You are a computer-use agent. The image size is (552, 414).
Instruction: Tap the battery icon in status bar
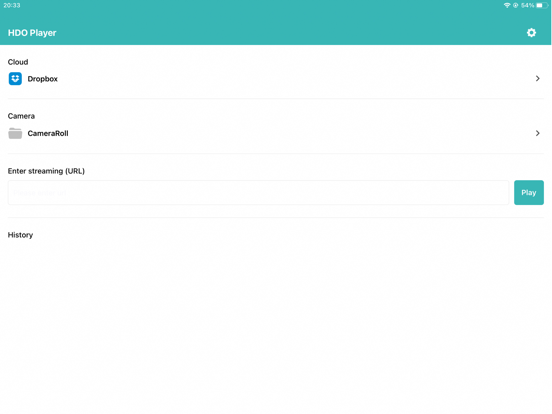pyautogui.click(x=541, y=5)
